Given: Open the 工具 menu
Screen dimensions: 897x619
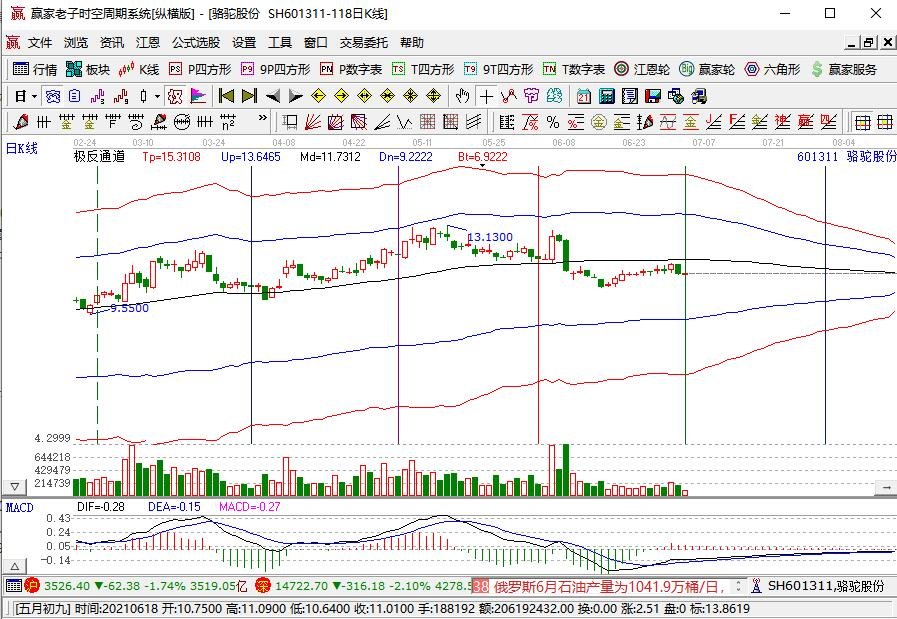Looking at the screenshot, I should coord(280,42).
